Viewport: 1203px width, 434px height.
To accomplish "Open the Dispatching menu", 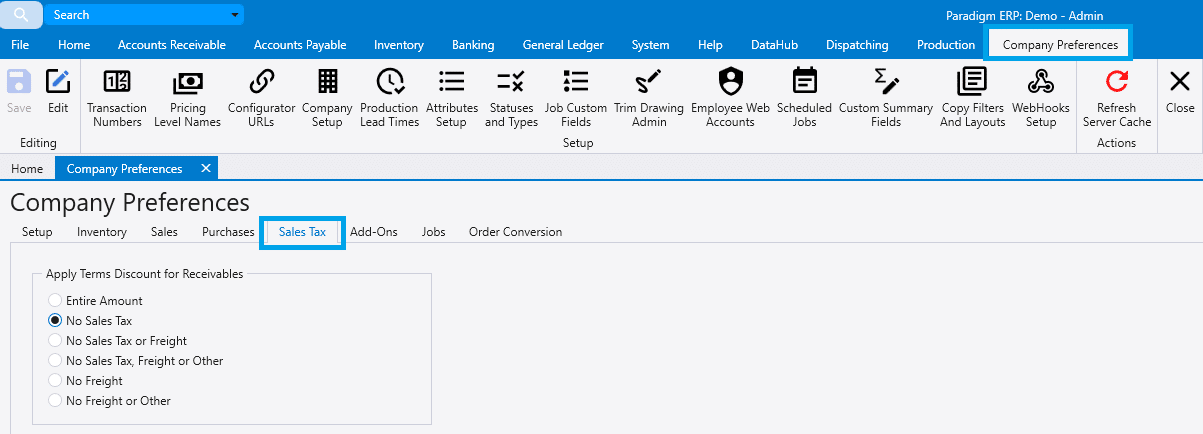I will 857,45.
